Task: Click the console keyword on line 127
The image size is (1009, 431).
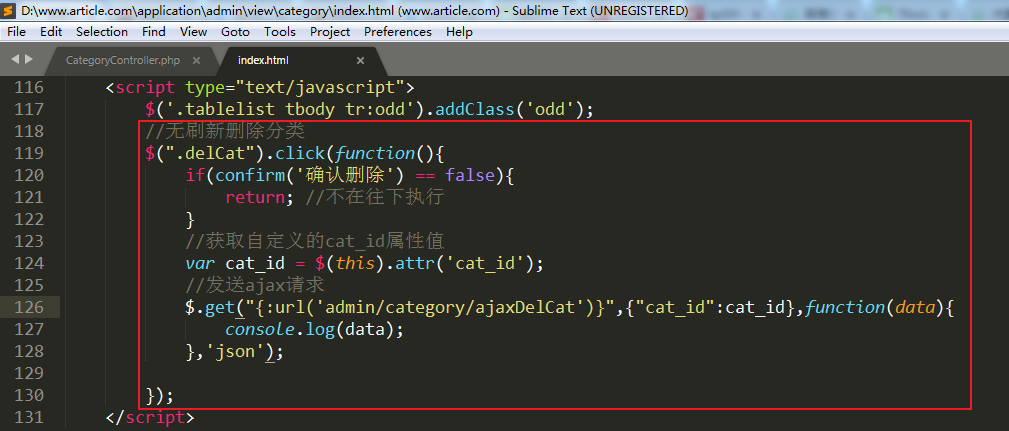Action: pyautogui.click(x=259, y=329)
